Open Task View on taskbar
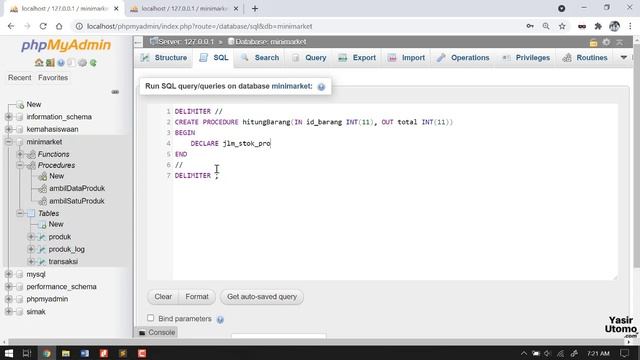The image size is (640, 360). 27,353
